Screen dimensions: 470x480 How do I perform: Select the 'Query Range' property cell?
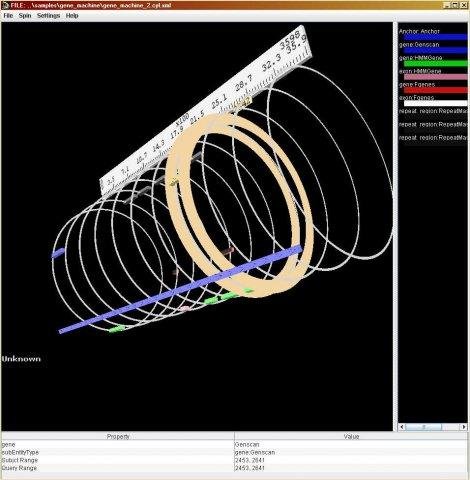pos(118,468)
